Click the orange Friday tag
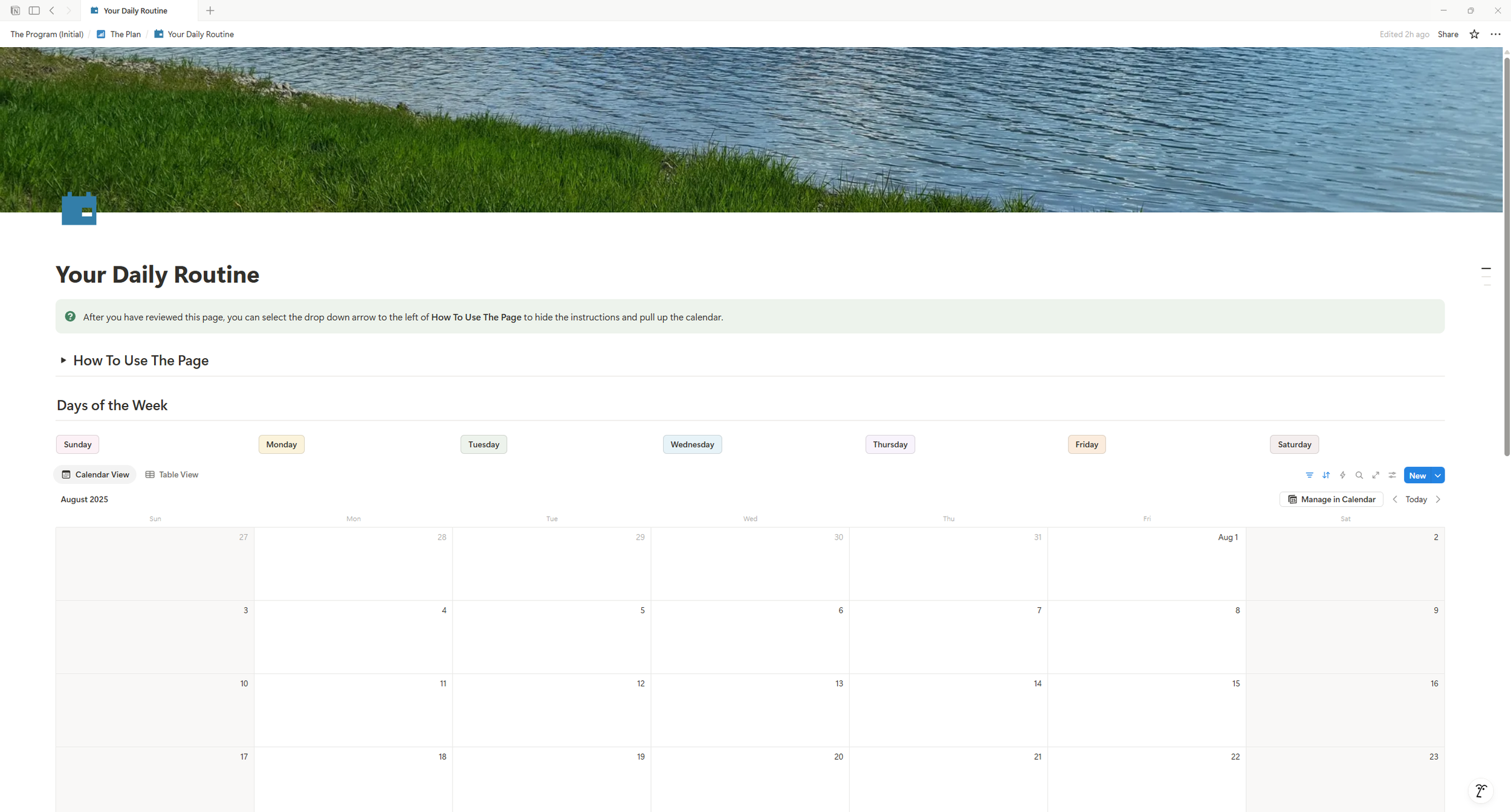Image resolution: width=1511 pixels, height=812 pixels. pyautogui.click(x=1086, y=444)
